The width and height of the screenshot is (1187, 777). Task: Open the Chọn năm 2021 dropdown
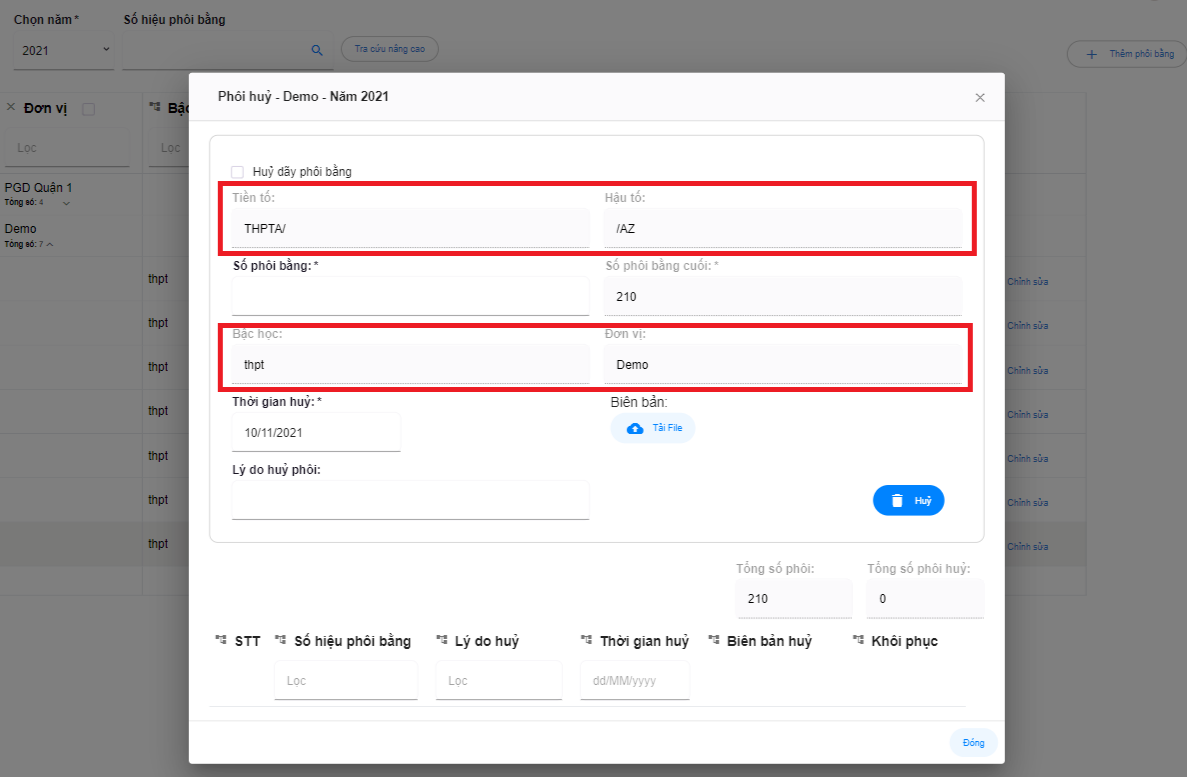pyautogui.click(x=65, y=50)
